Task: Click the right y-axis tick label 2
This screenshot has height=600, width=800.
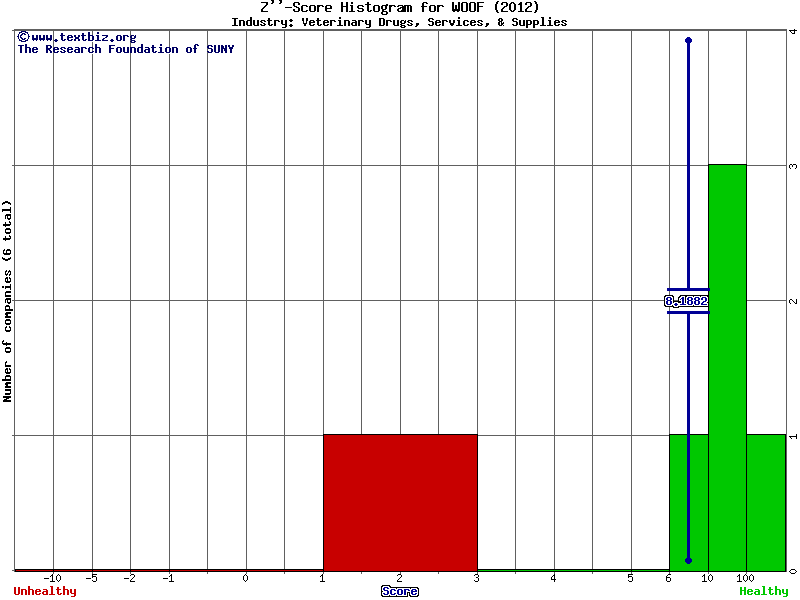Action: [793, 301]
